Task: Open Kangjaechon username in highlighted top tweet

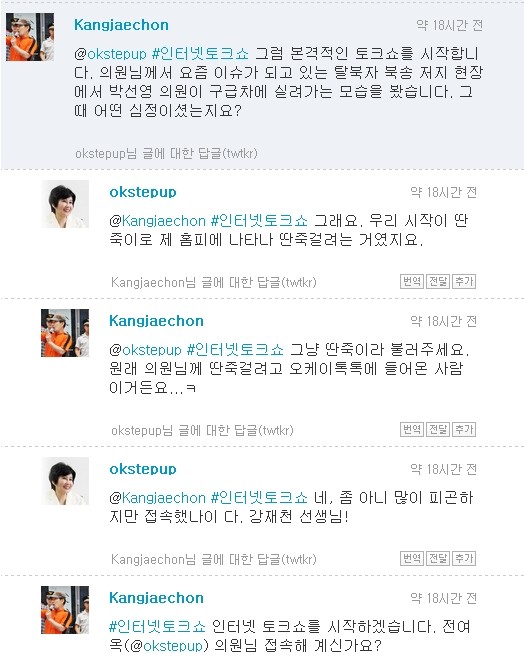Action: click(x=121, y=25)
